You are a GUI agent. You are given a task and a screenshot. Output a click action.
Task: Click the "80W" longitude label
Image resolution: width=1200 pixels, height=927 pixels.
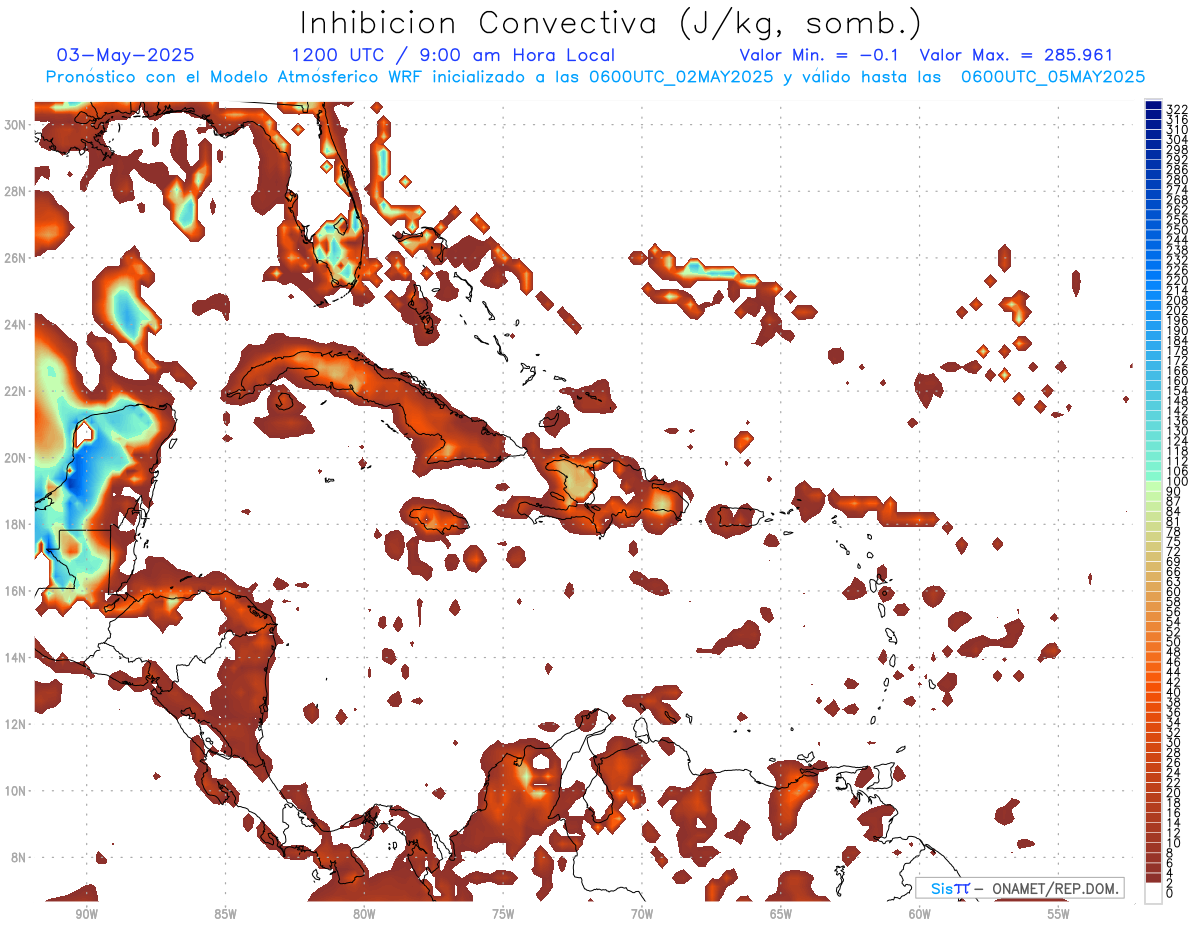tap(364, 914)
